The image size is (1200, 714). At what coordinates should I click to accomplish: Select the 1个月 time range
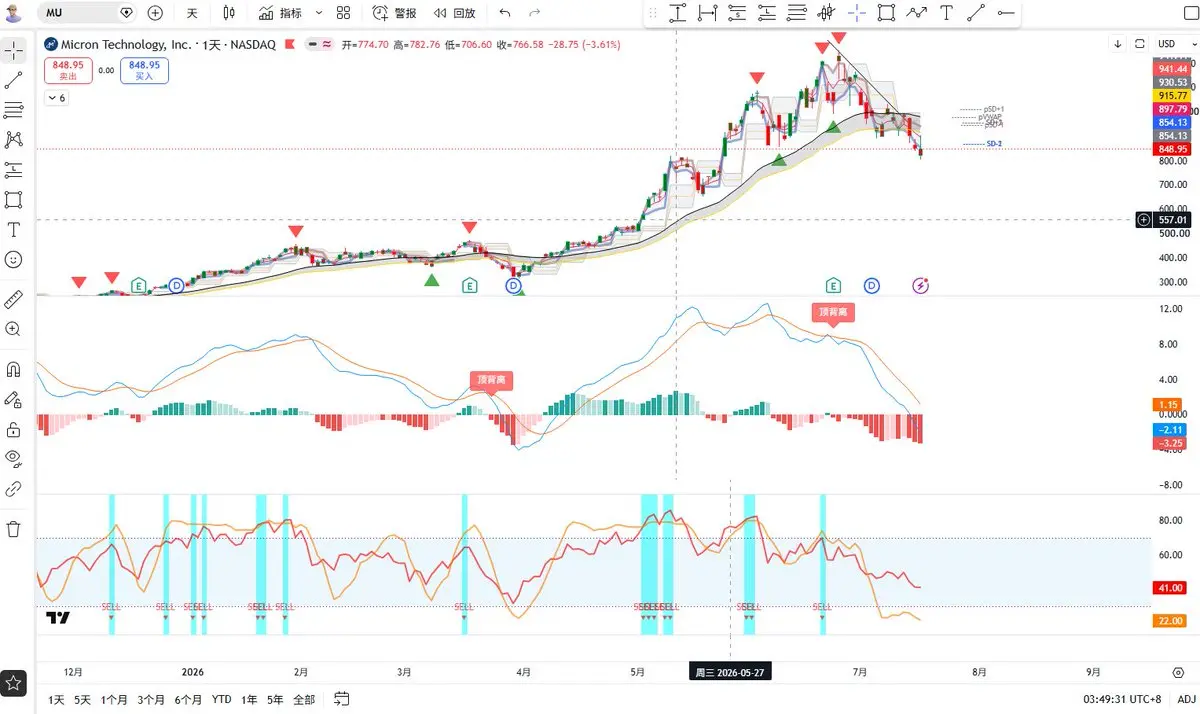[x=114, y=699]
